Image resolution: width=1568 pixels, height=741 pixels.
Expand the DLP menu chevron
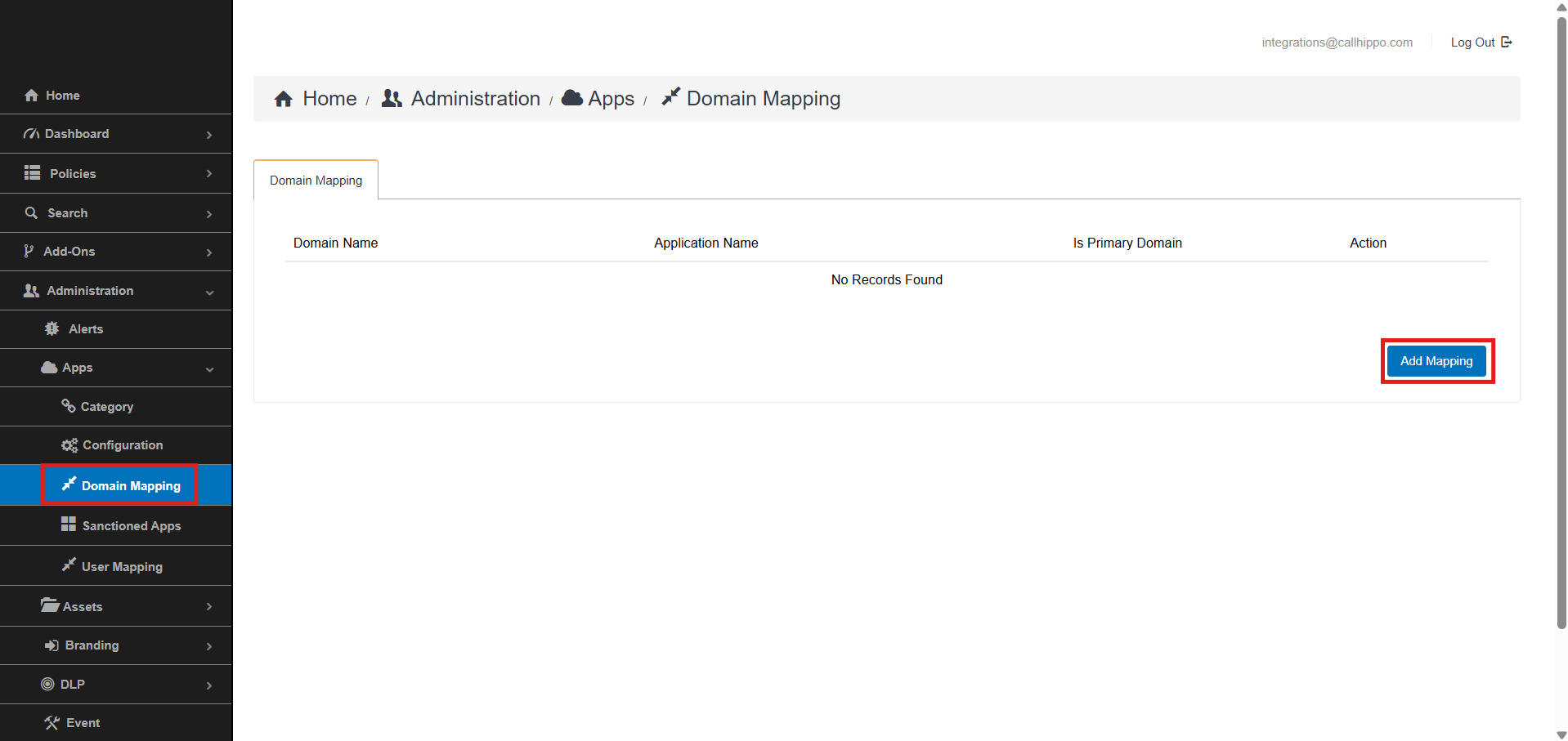coord(209,685)
